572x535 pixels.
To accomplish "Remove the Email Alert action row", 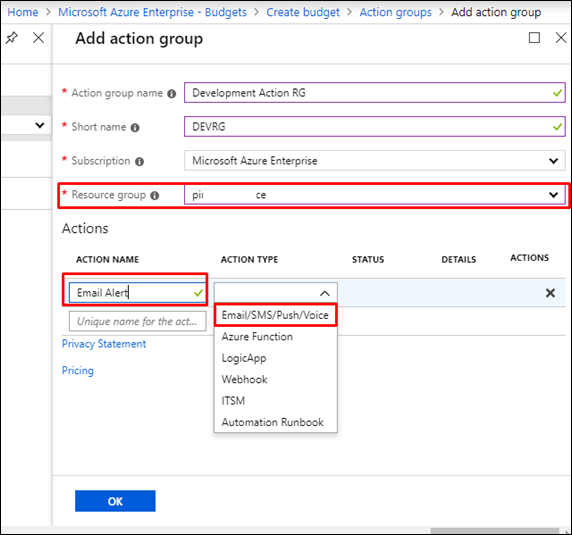I will tap(550, 292).
